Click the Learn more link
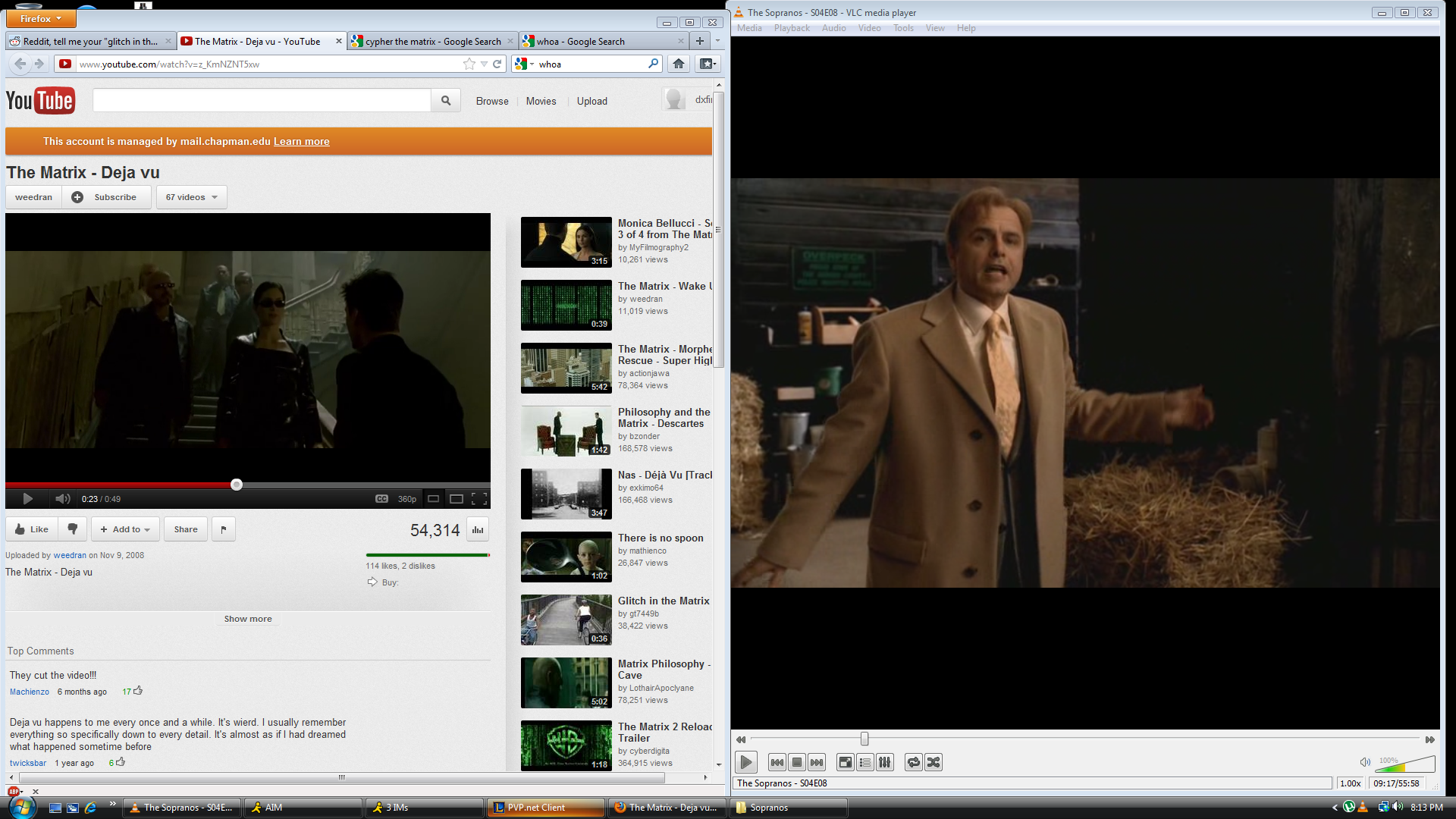1456x819 pixels. point(301,141)
